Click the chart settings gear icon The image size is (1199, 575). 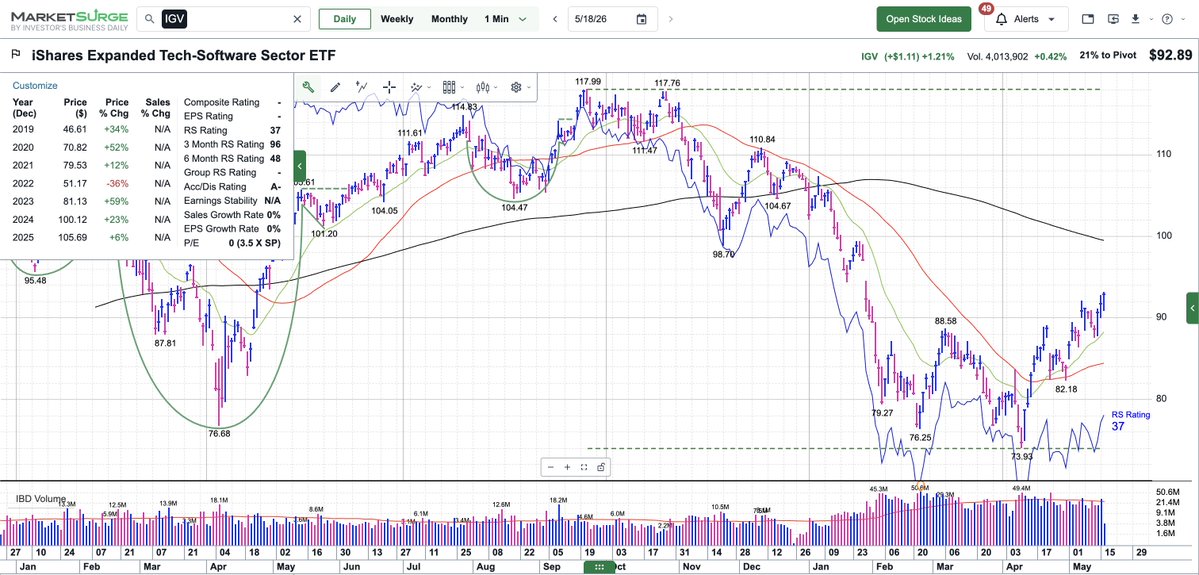[516, 87]
